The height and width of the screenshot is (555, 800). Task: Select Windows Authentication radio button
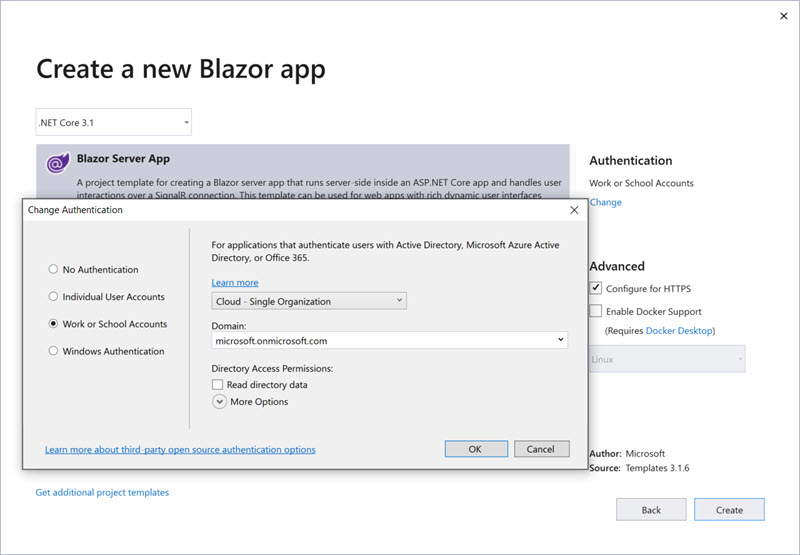point(53,351)
